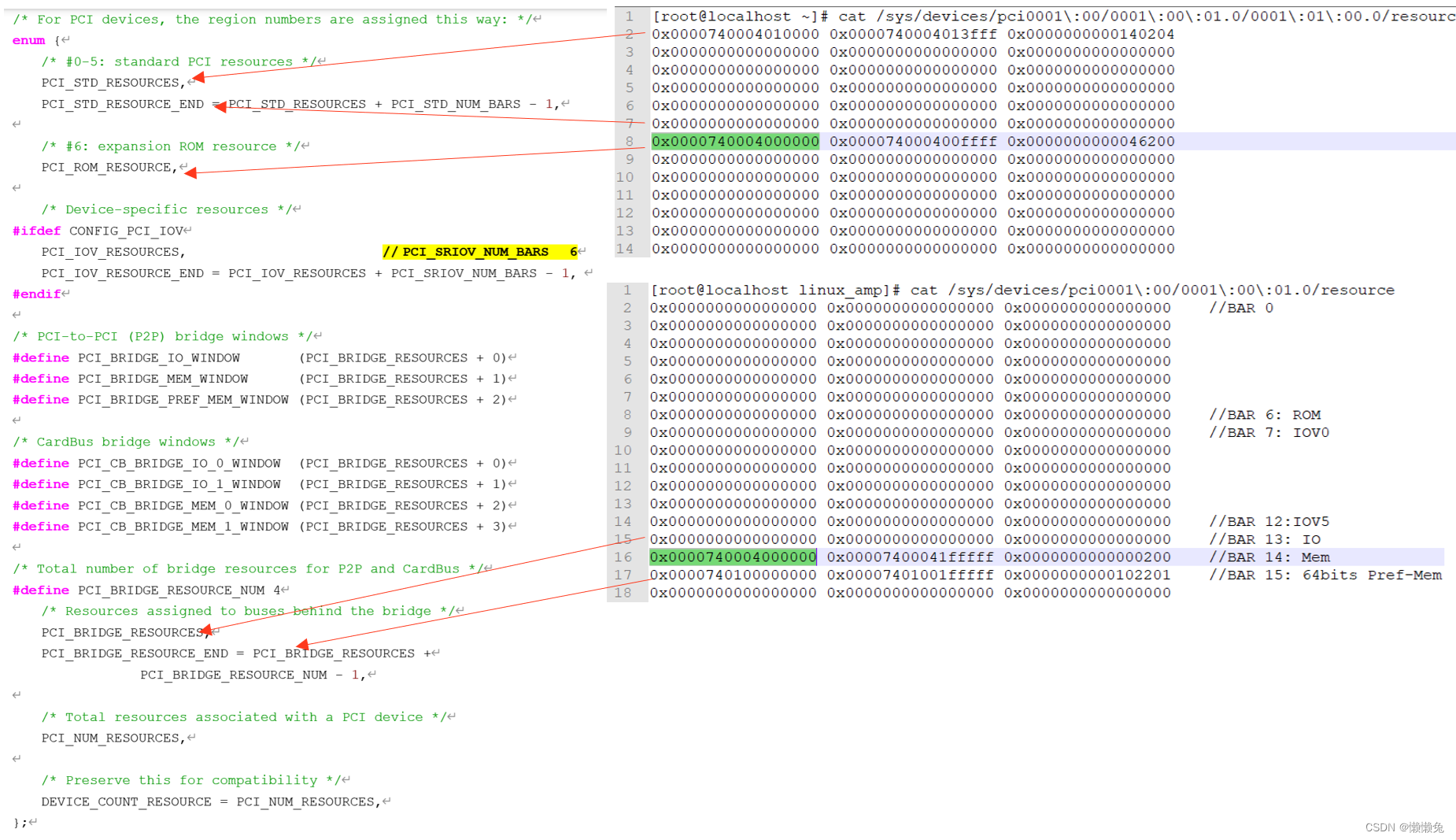1456x840 pixels.
Task: Click the //BAR 15: 64bits Pref-Mem comment
Action: click(1325, 575)
